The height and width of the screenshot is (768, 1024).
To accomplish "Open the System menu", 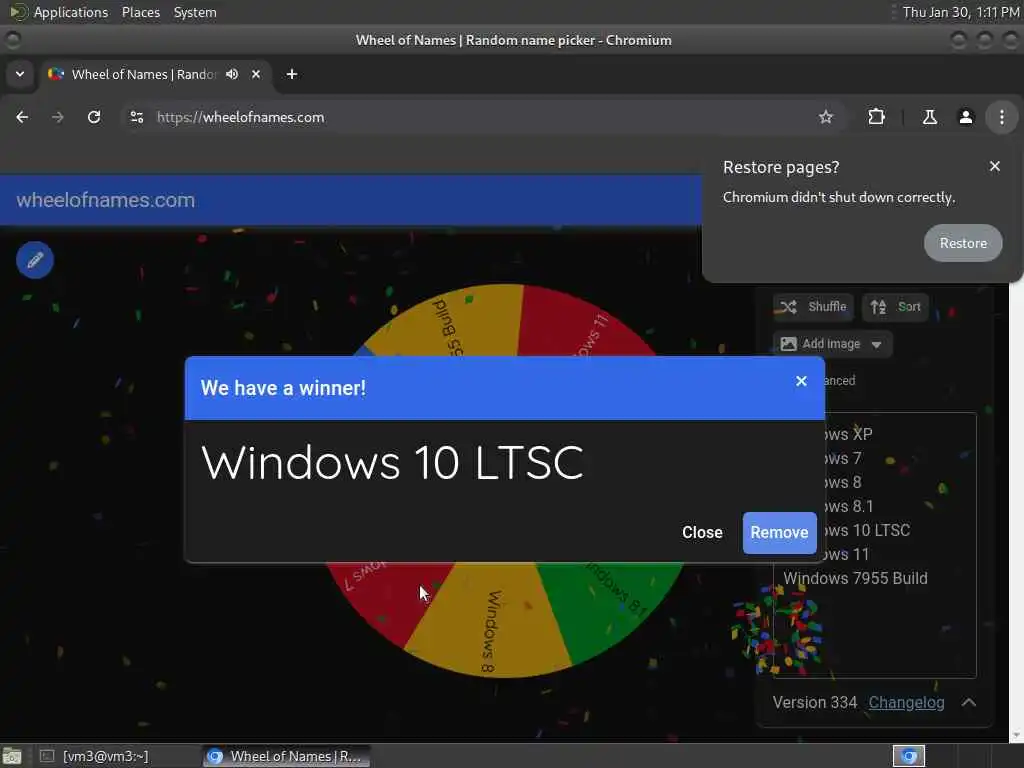I will (x=195, y=12).
